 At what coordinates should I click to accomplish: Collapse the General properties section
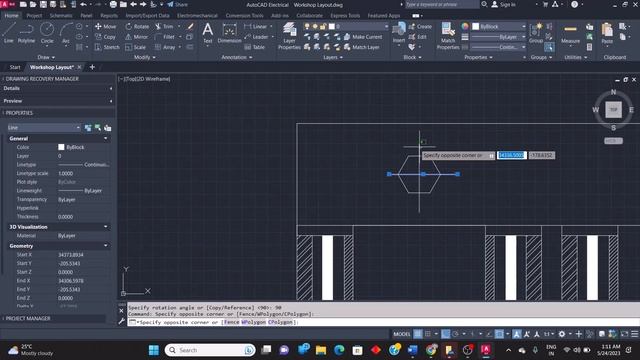[106, 138]
